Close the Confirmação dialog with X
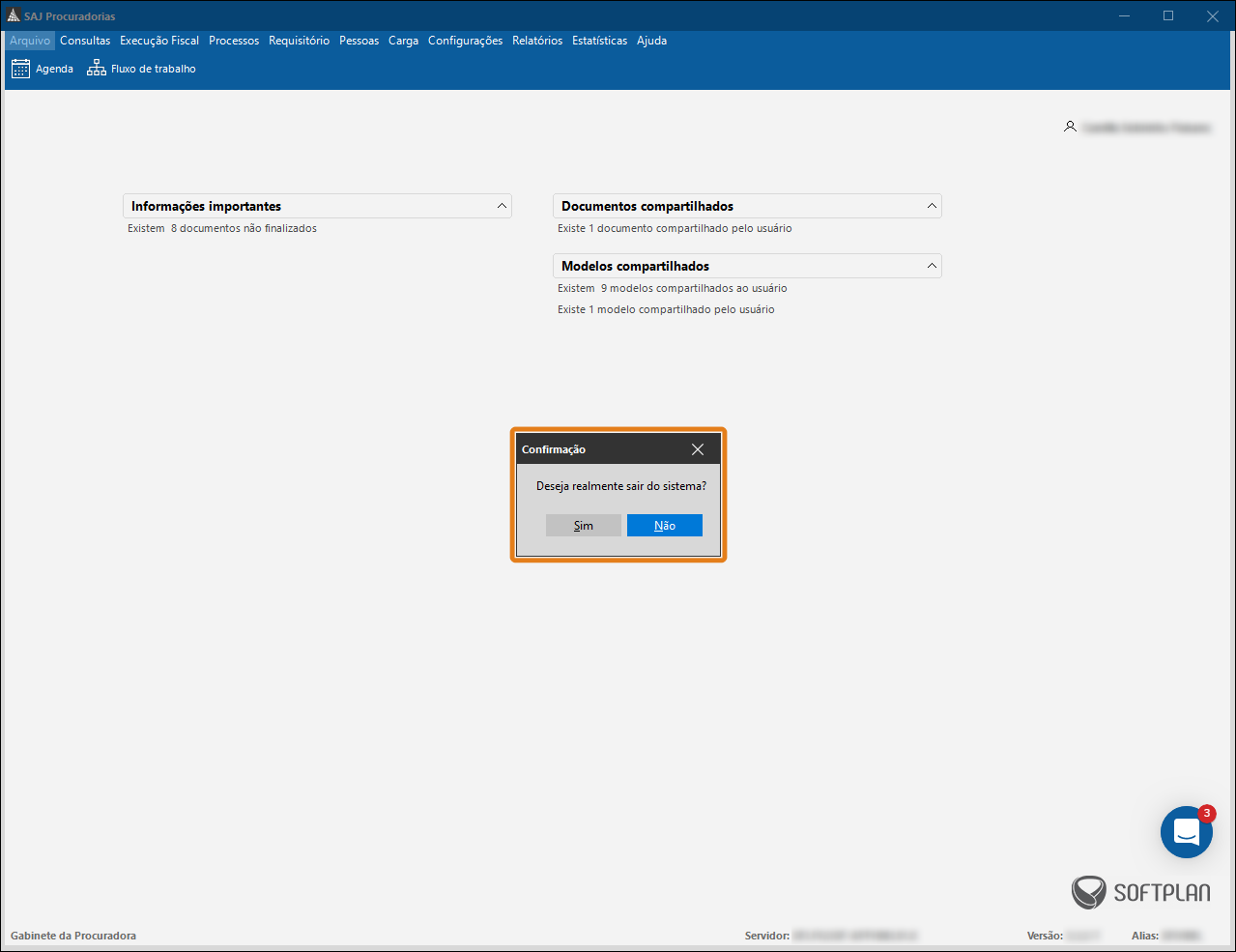 coord(698,449)
